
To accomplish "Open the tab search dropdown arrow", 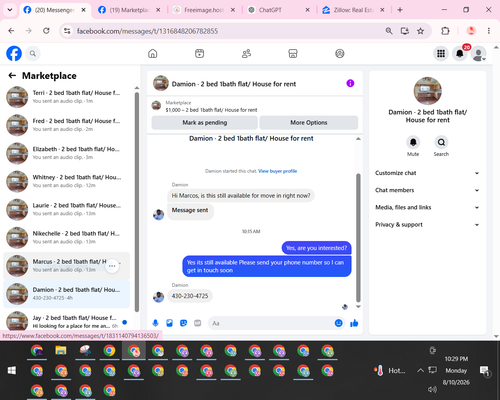I will [10, 10].
